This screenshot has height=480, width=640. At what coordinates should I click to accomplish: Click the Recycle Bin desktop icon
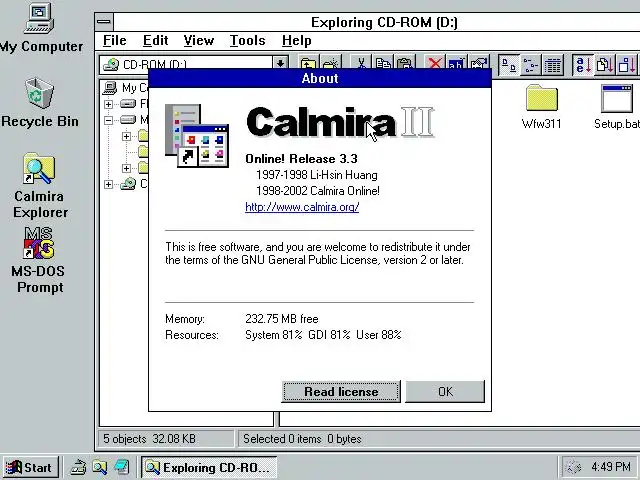point(40,102)
